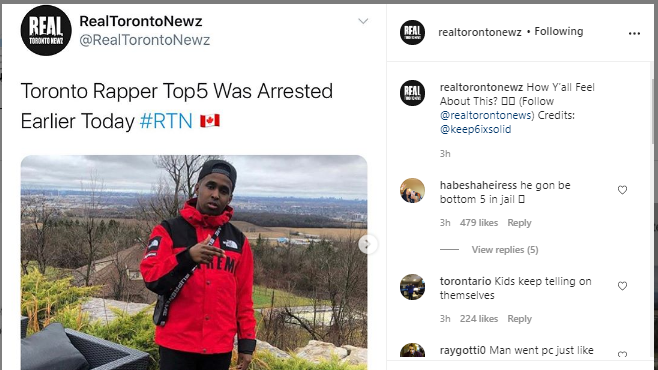Screen dimensions: 658x370
Task: Open torontario profile picture
Action: click(x=412, y=287)
